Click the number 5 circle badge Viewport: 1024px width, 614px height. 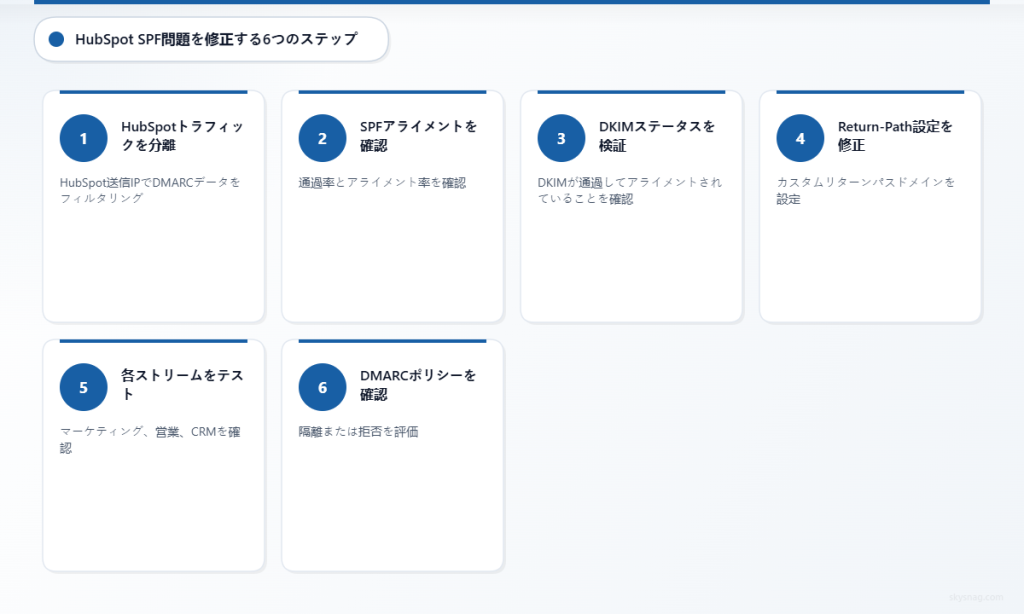click(84, 387)
